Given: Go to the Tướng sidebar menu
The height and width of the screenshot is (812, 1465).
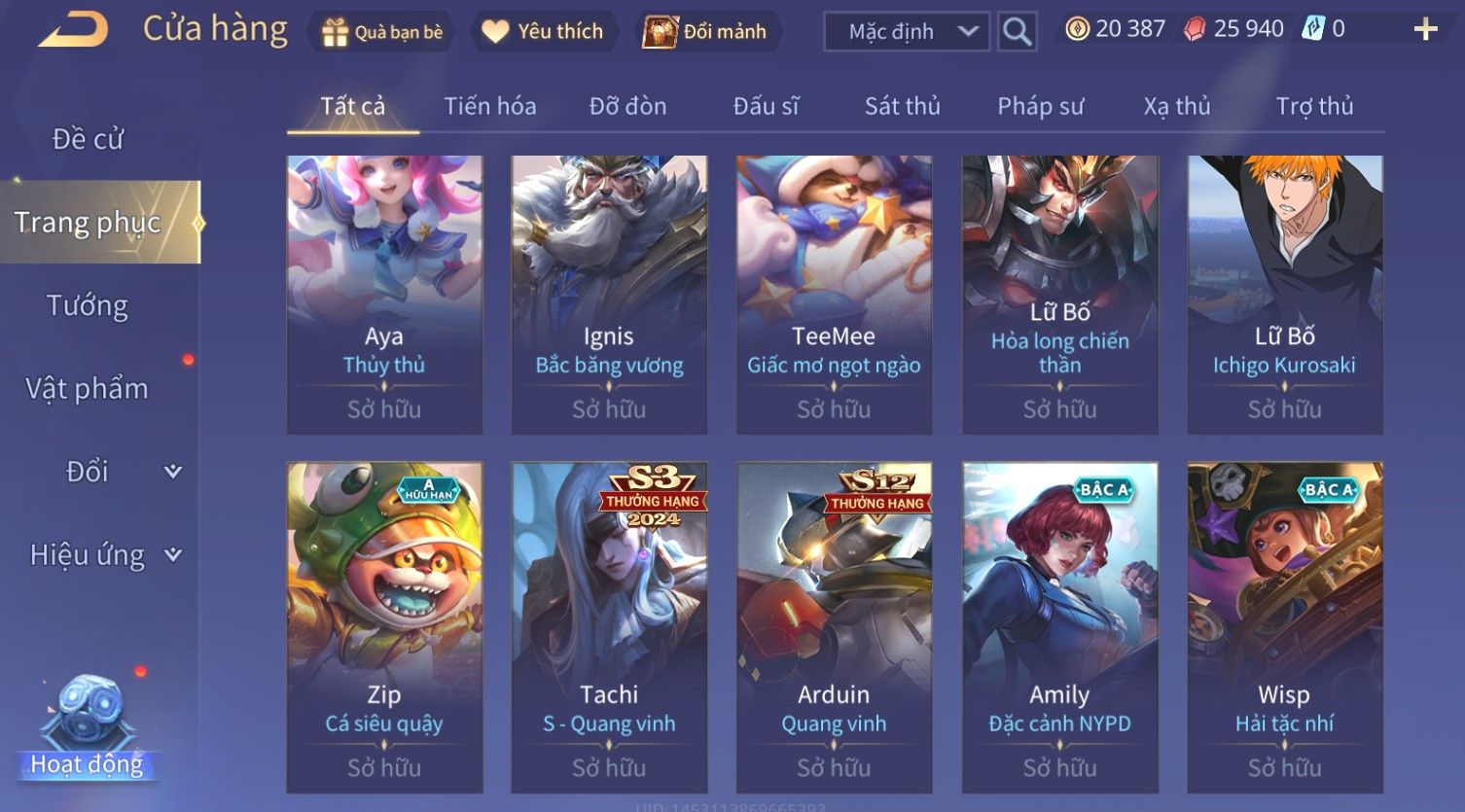Looking at the screenshot, I should point(88,305).
